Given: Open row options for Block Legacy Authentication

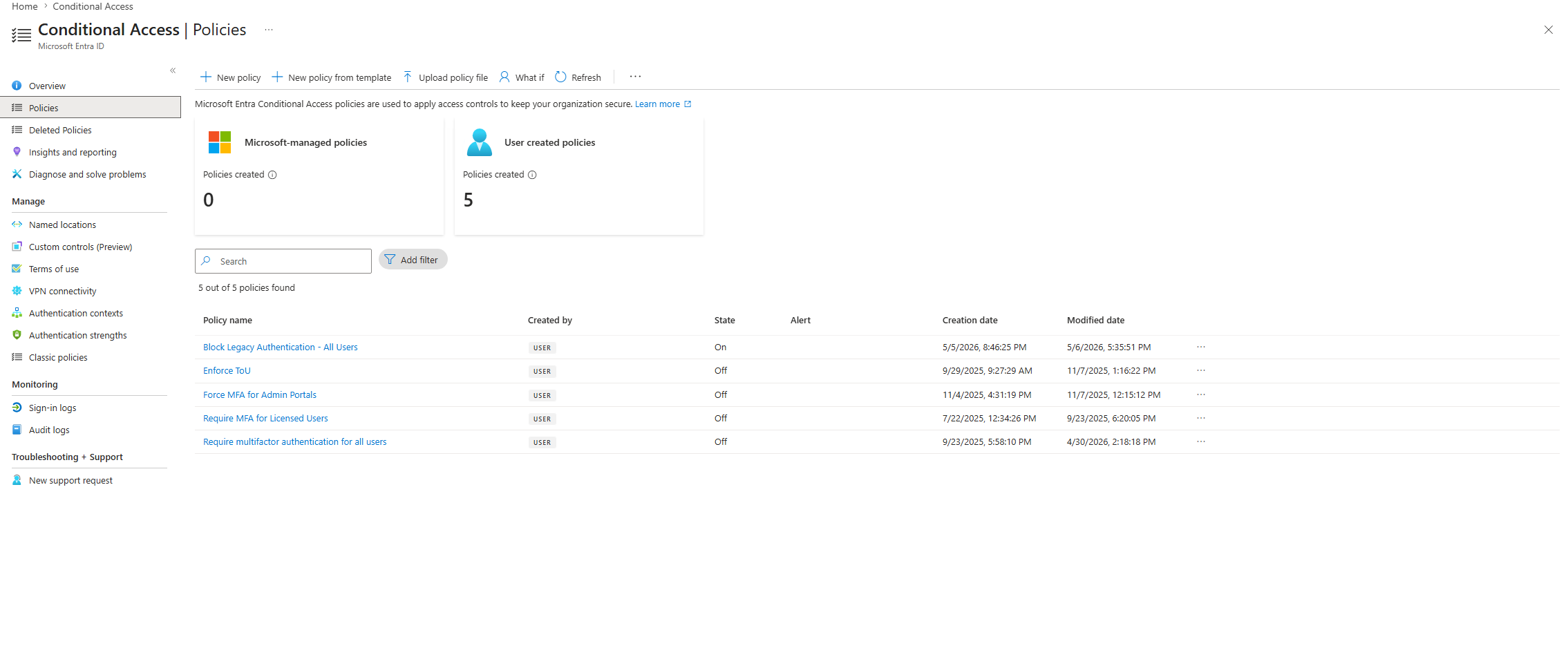Looking at the screenshot, I should click(1201, 347).
